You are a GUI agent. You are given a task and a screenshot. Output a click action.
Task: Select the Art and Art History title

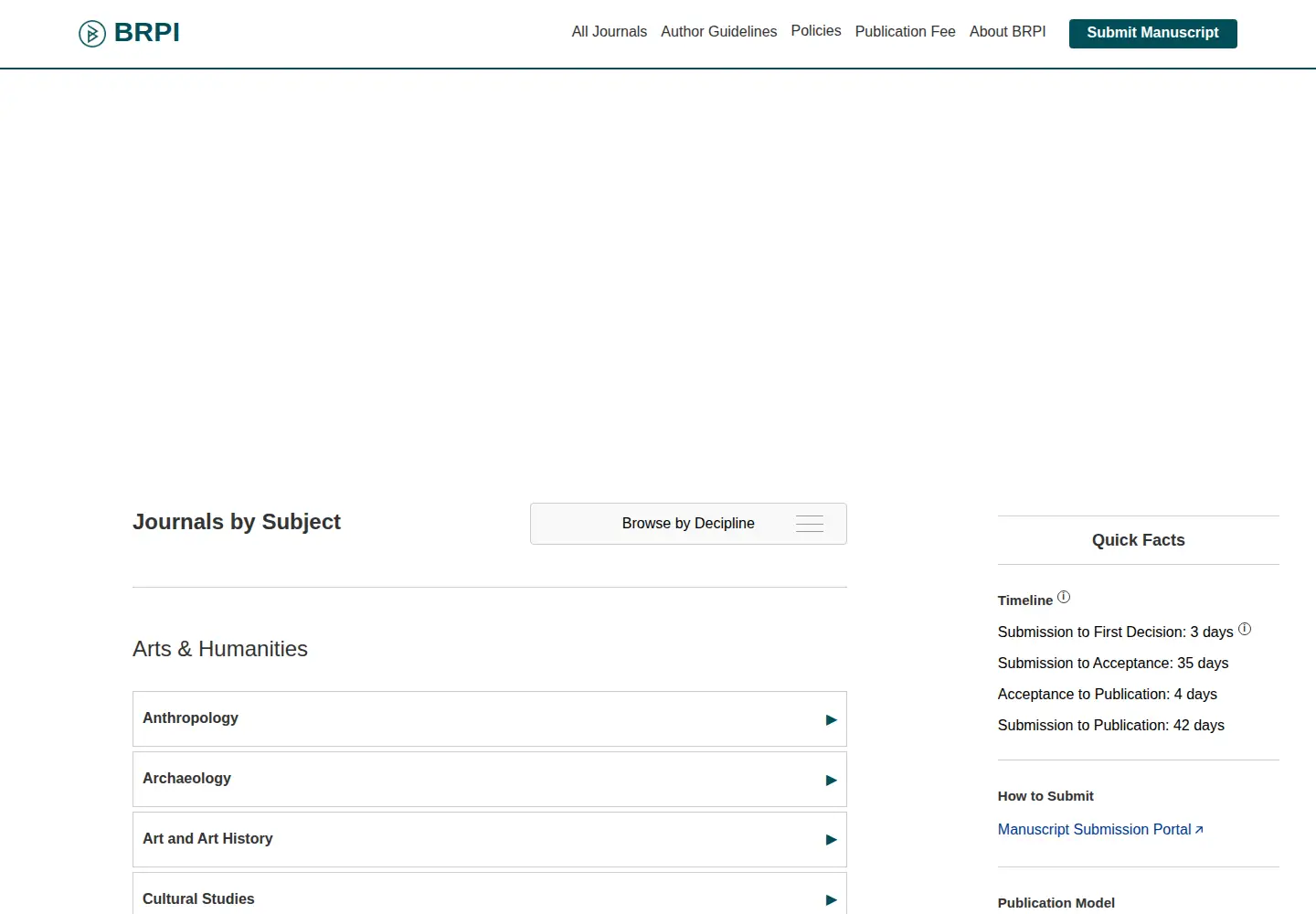[207, 839]
